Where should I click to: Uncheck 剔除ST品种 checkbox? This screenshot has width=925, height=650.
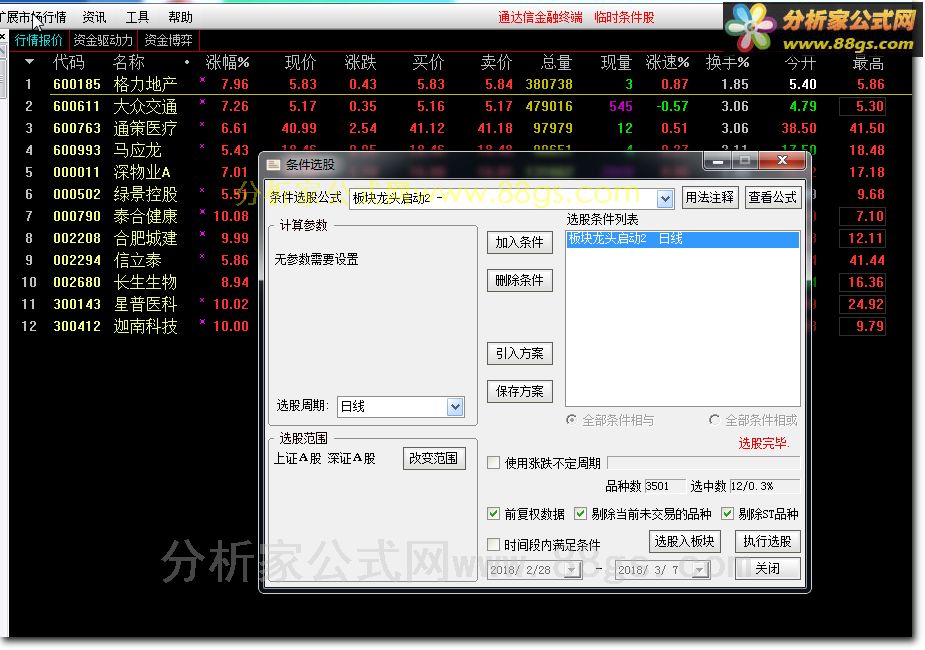pyautogui.click(x=727, y=514)
